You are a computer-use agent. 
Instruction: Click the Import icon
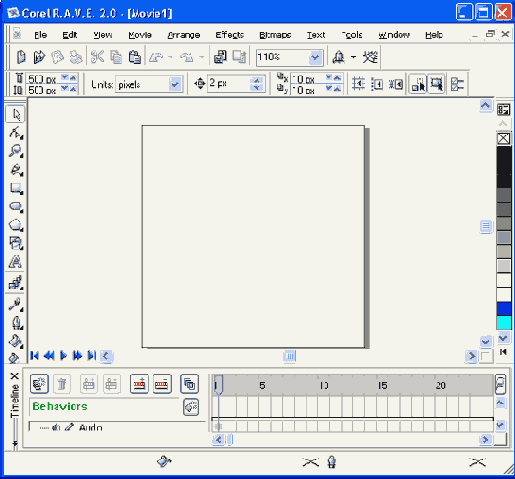click(x=220, y=57)
